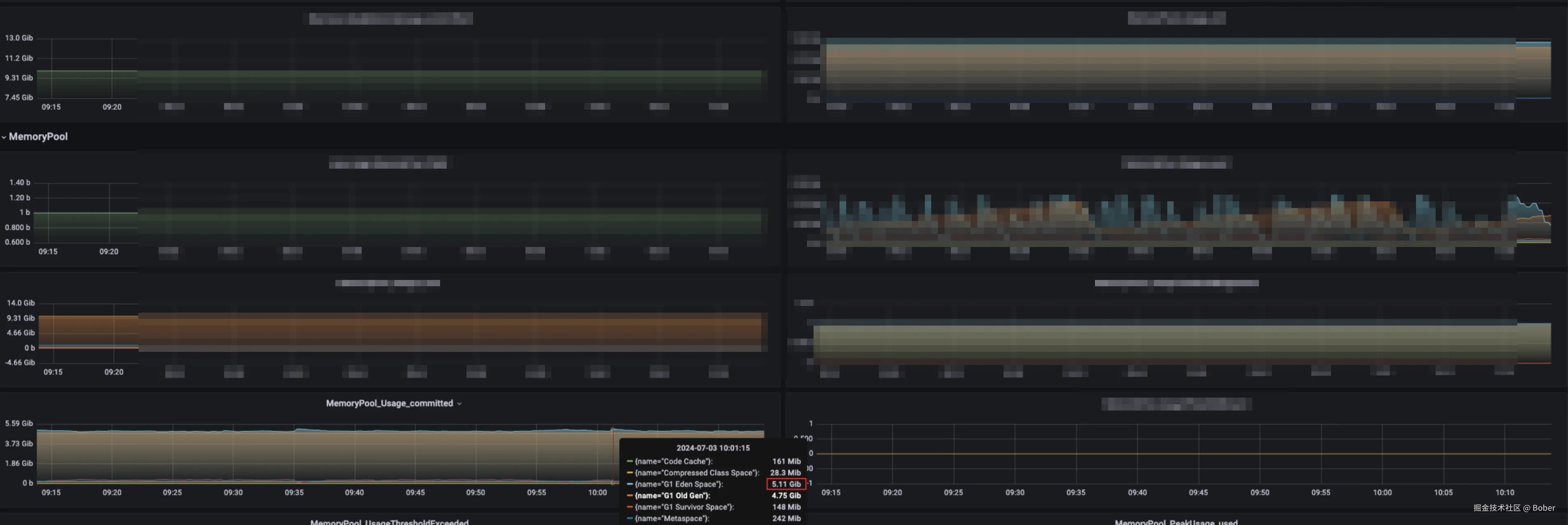Click Compressed Class Space yellow swatch
1568x525 pixels.
629,473
